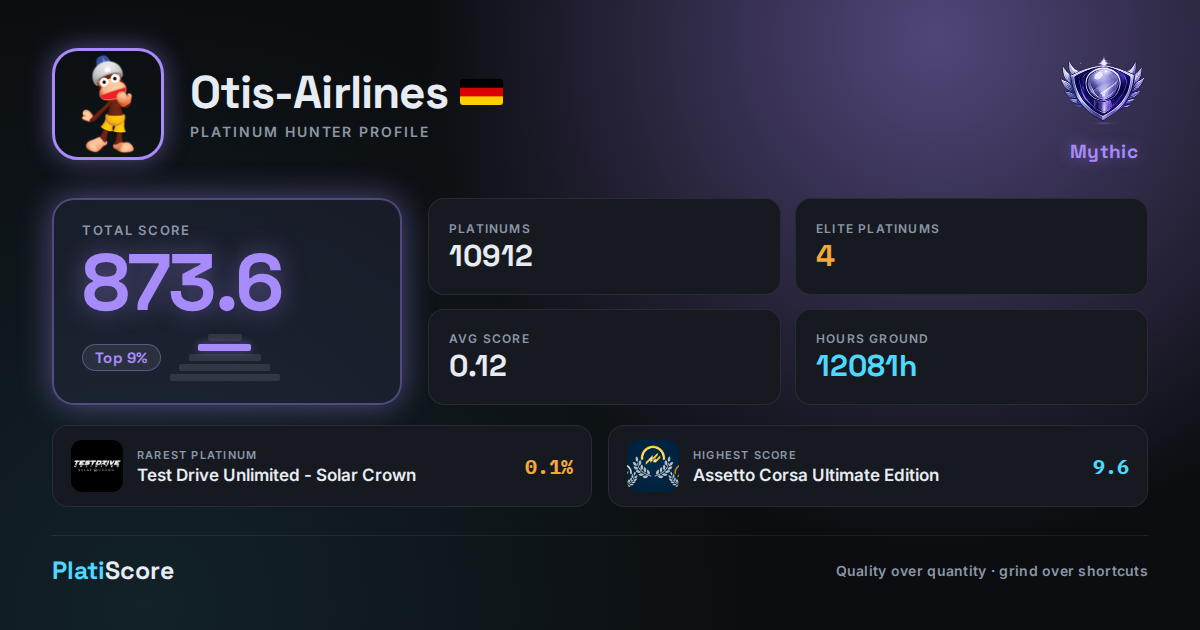This screenshot has width=1200, height=630.
Task: Select the Elite Platinums stat card
Action: (971, 246)
